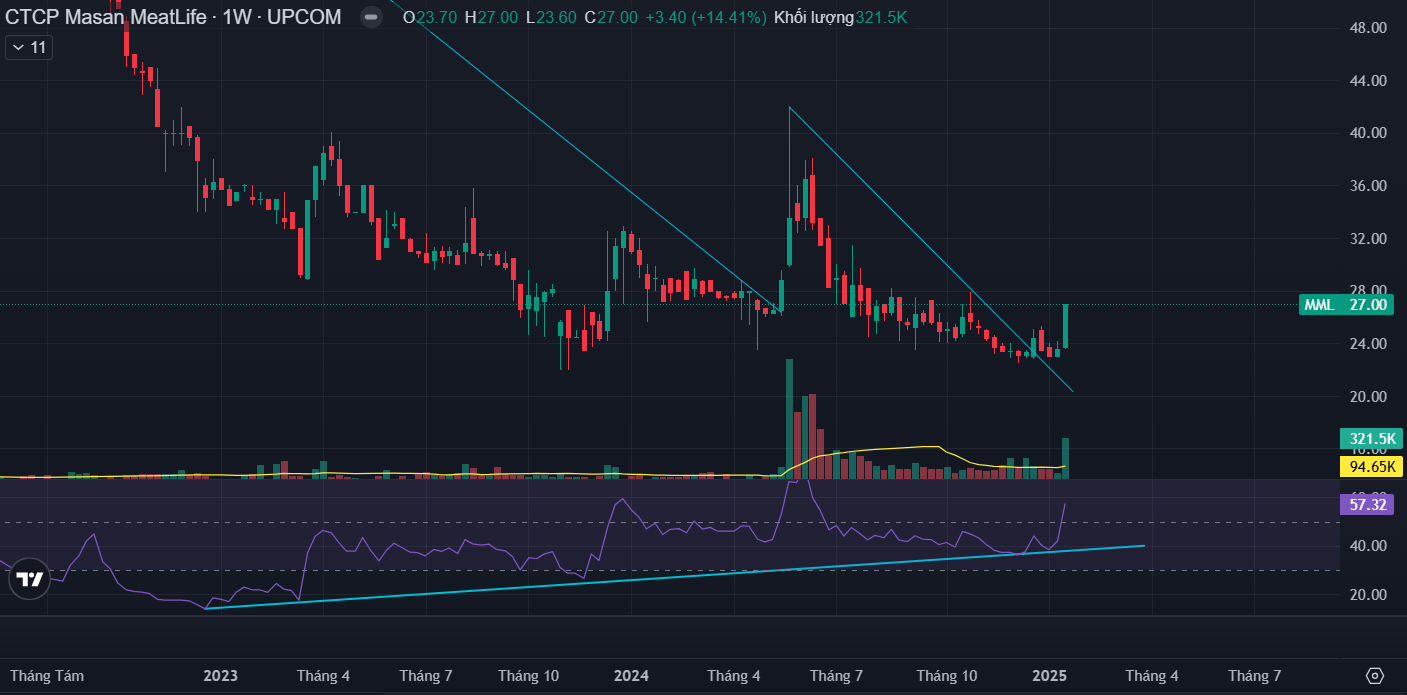Click the H27.00 high value in the header
Image resolution: width=1407 pixels, height=695 pixels.
coord(491,17)
